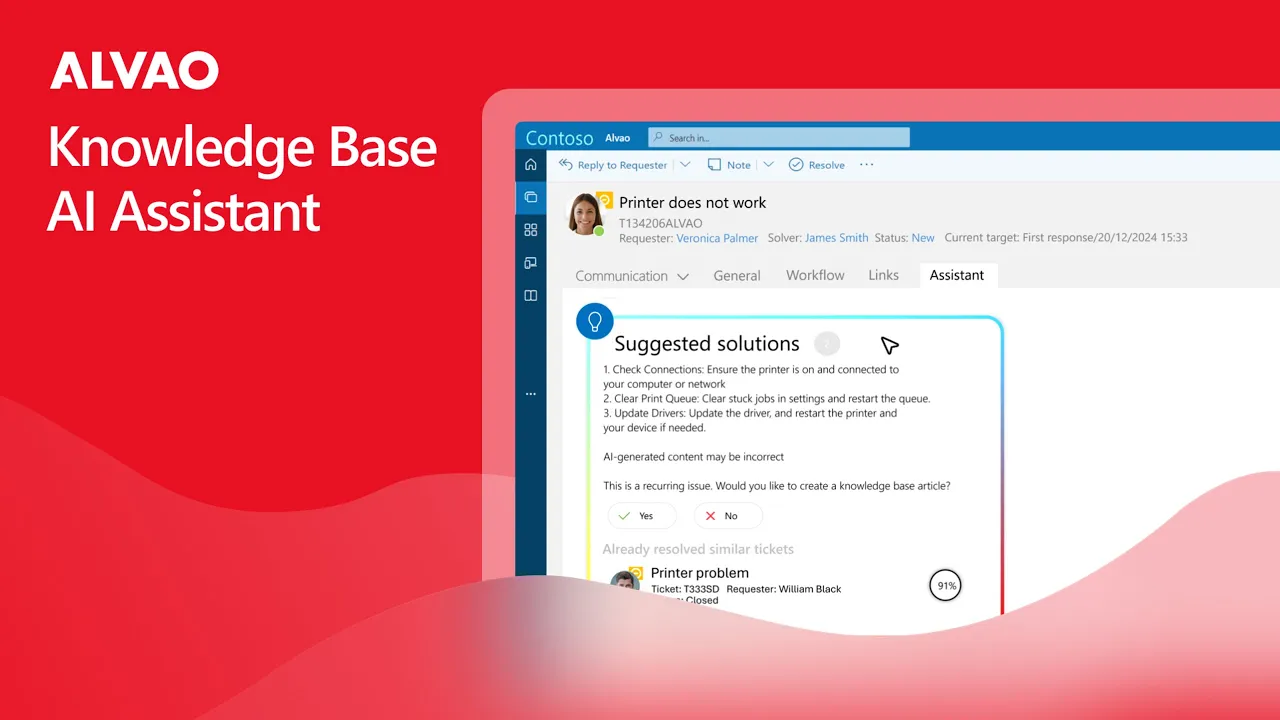Click the New status link
This screenshot has width=1280, height=720.
(923, 238)
